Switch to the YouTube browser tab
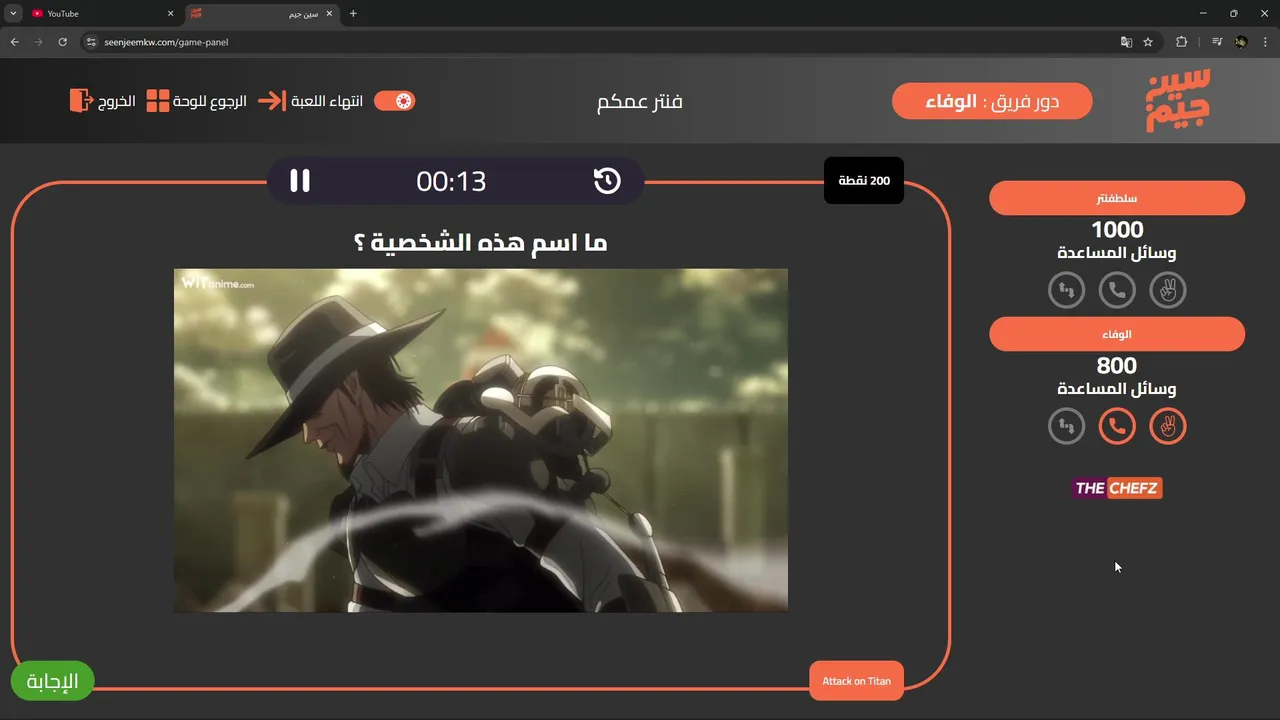The height and width of the screenshot is (720, 1280). tap(100, 14)
